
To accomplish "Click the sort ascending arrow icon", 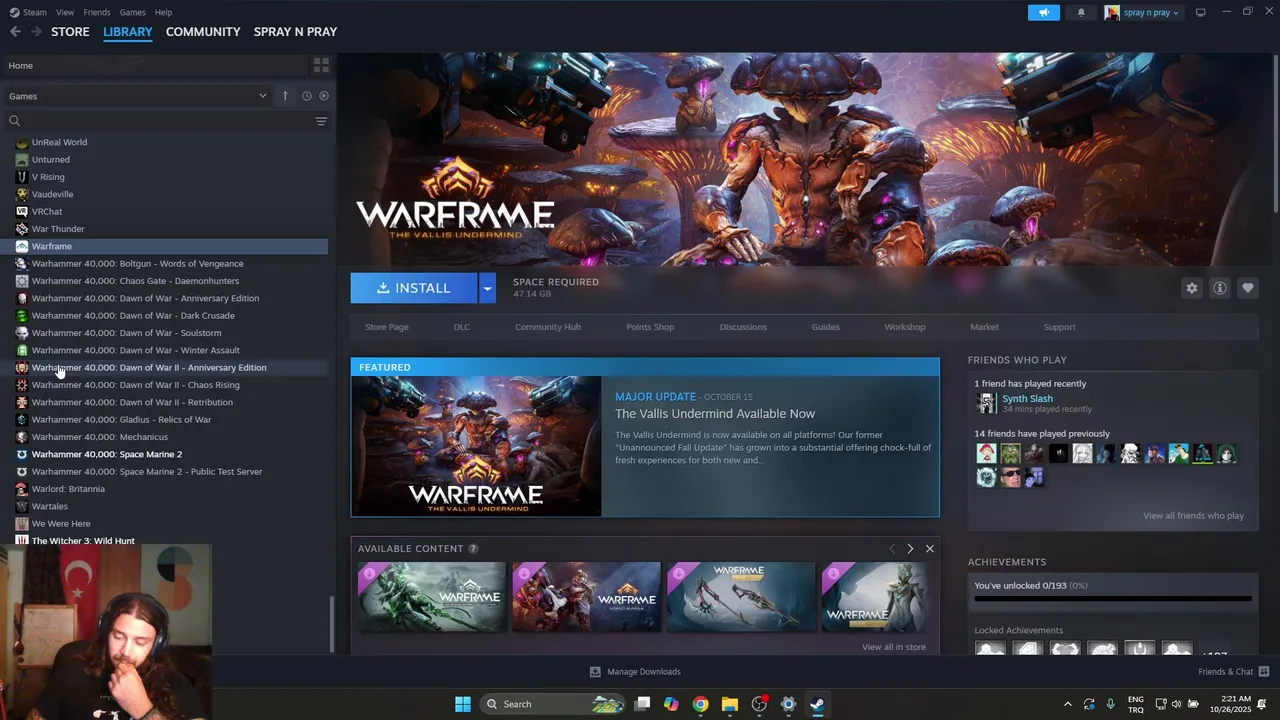I will click(x=285, y=96).
